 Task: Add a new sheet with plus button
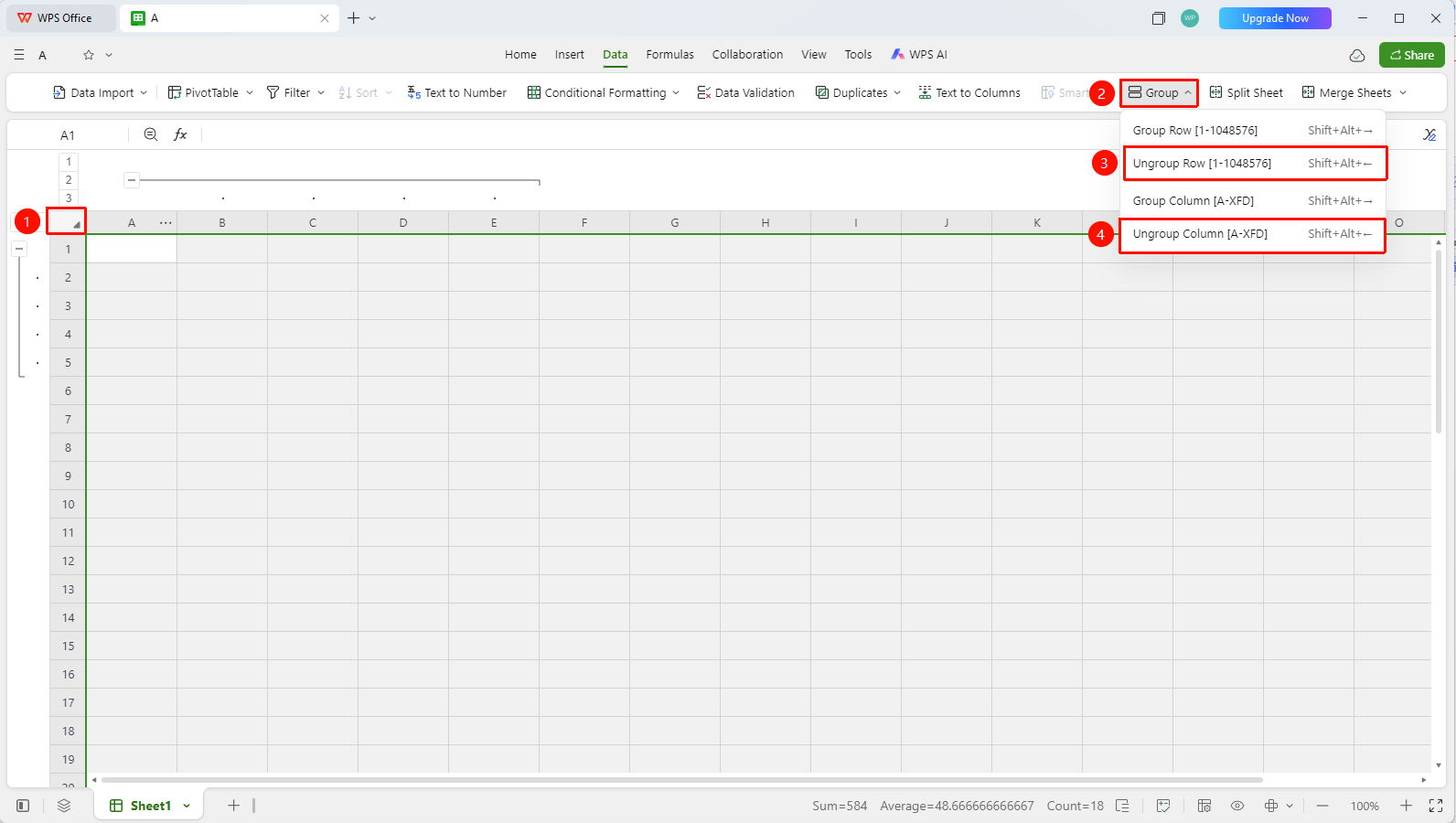click(x=233, y=806)
